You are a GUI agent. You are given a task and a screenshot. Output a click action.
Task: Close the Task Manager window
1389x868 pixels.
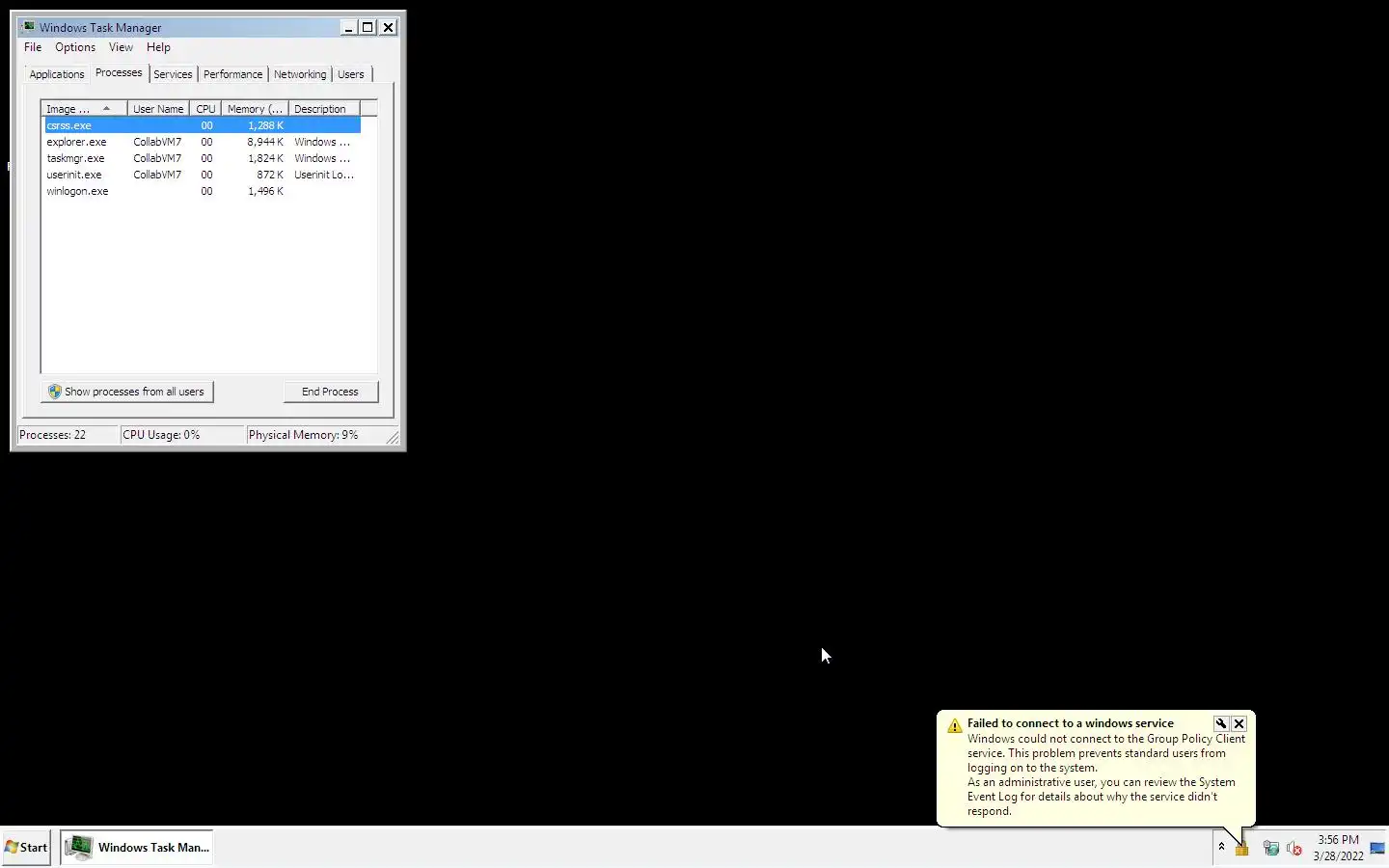(x=388, y=27)
